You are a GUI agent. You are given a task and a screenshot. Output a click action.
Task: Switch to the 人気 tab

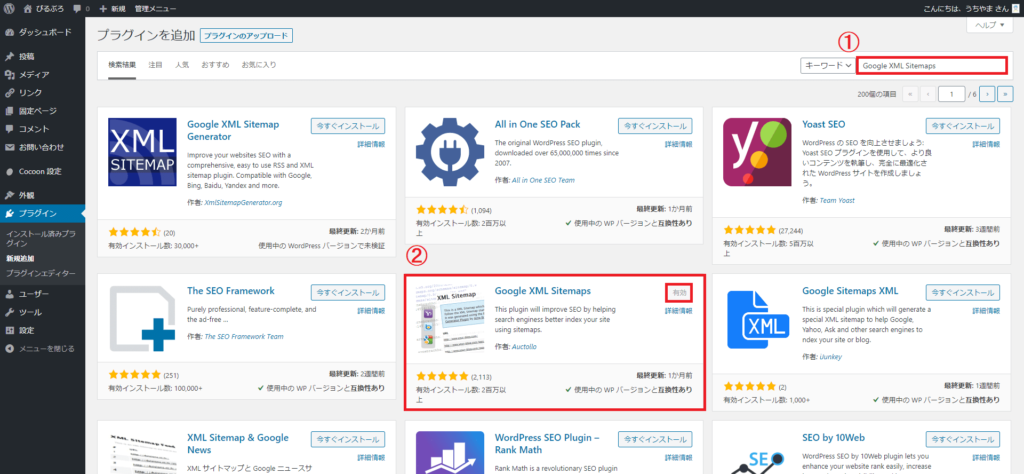pos(182,65)
